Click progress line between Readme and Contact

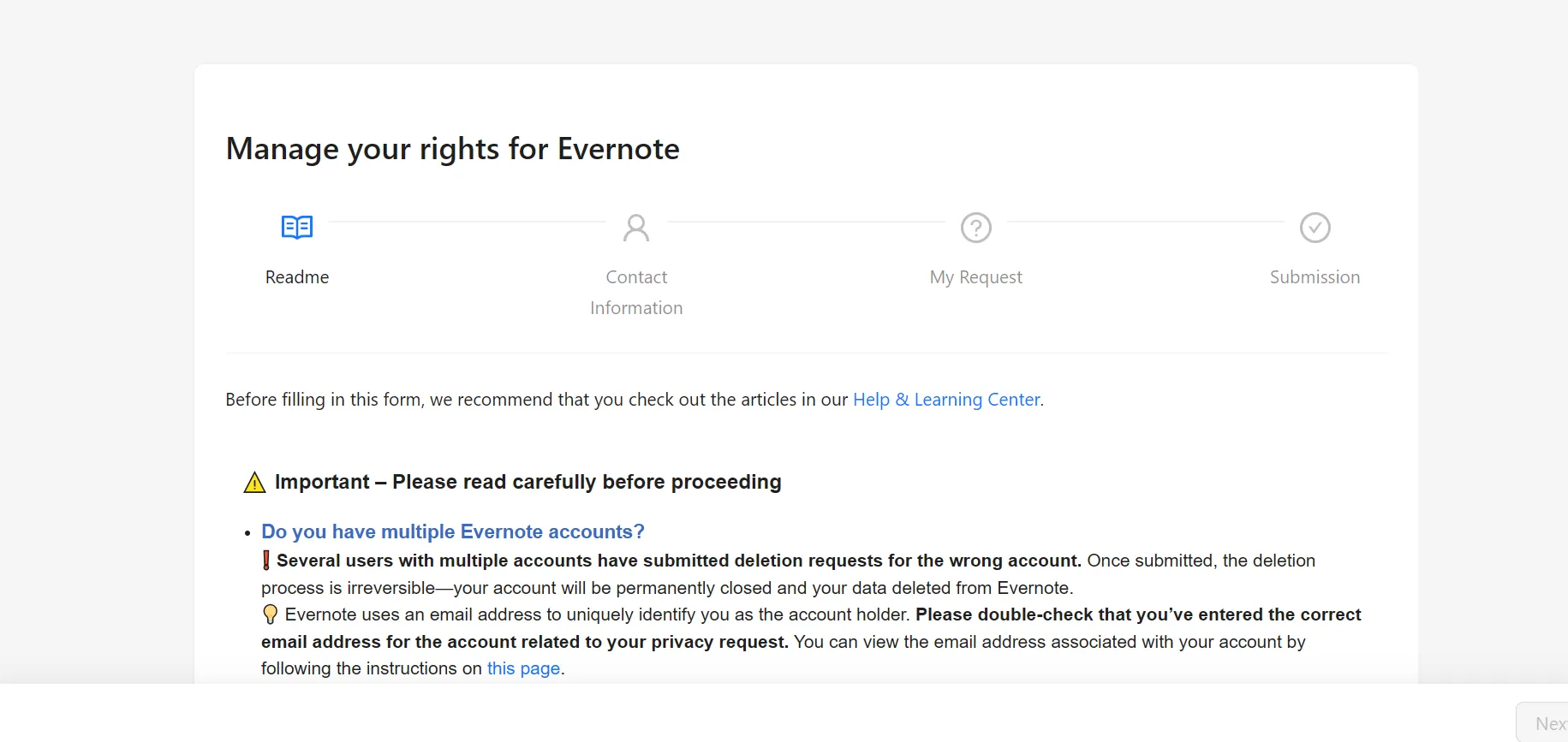click(467, 222)
